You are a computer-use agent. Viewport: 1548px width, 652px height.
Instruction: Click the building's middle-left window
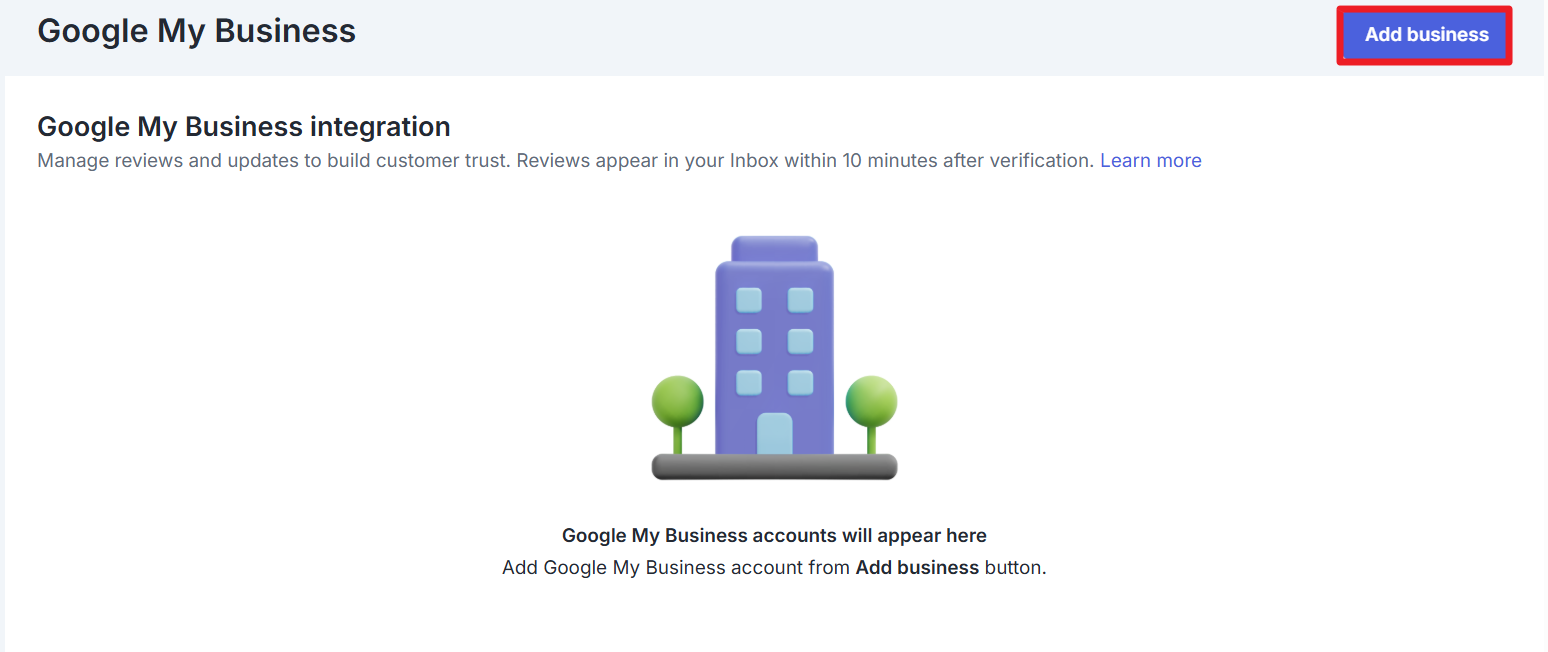coord(749,341)
